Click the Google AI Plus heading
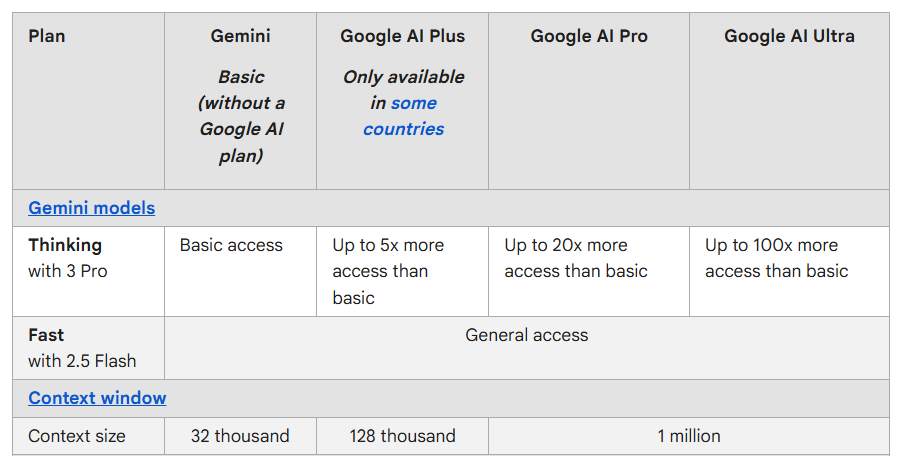899x456 pixels. pos(402,36)
